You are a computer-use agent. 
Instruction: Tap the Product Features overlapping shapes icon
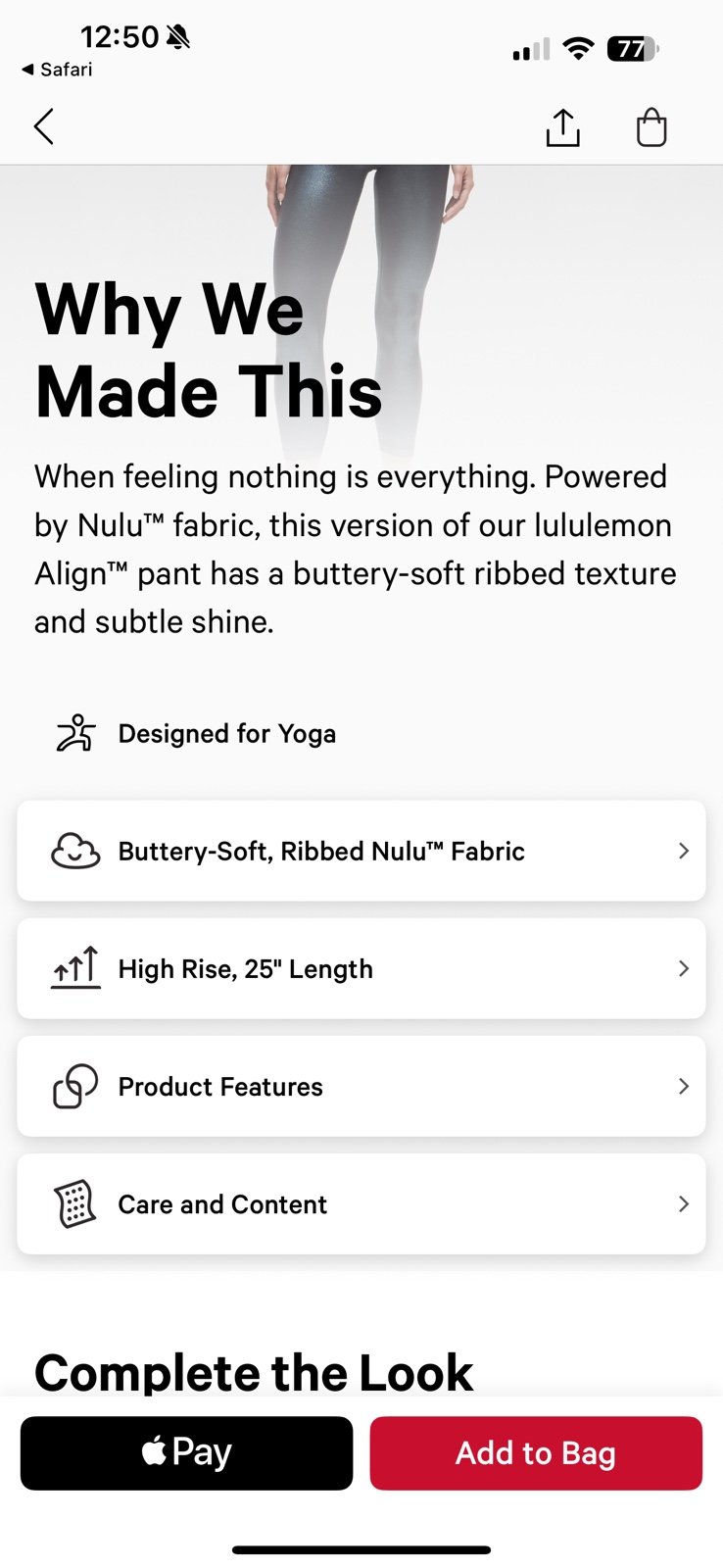[75, 1086]
